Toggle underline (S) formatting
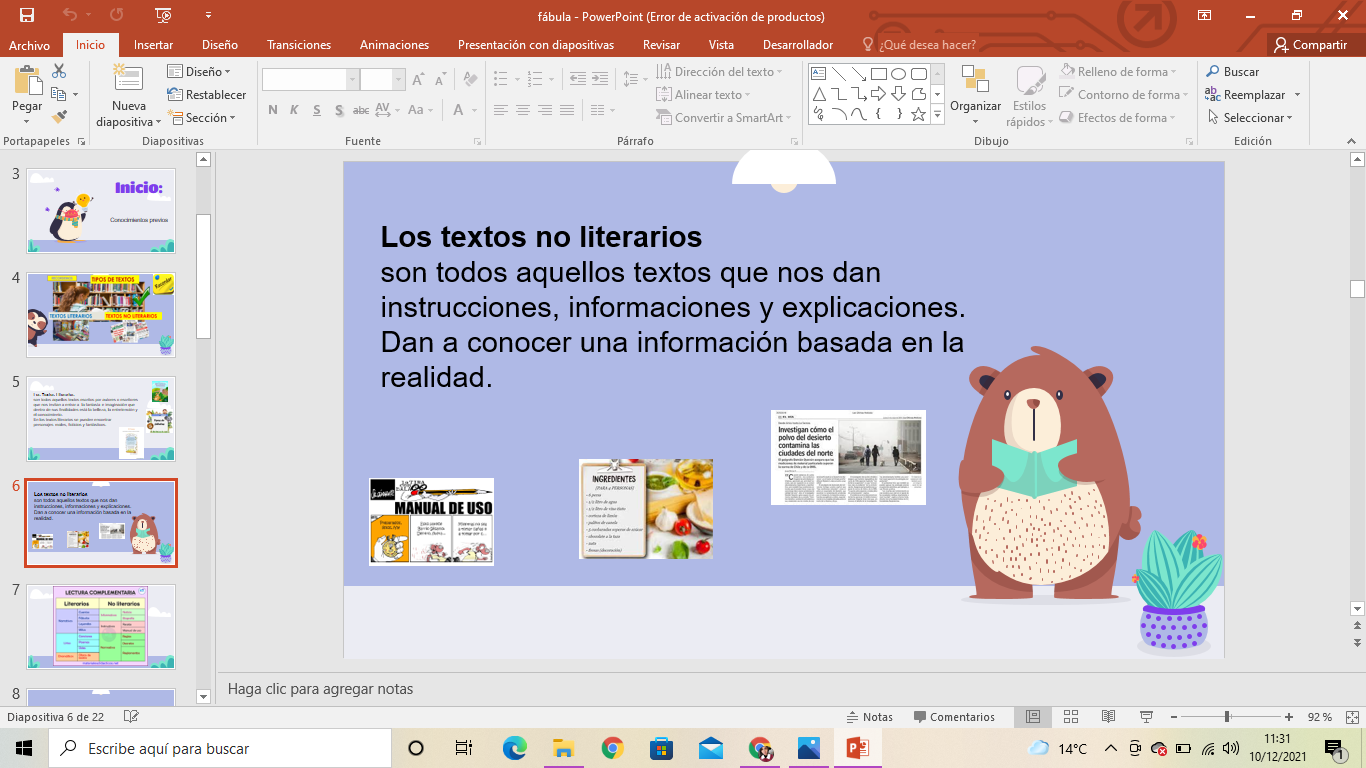The width and height of the screenshot is (1366, 768). [x=317, y=110]
